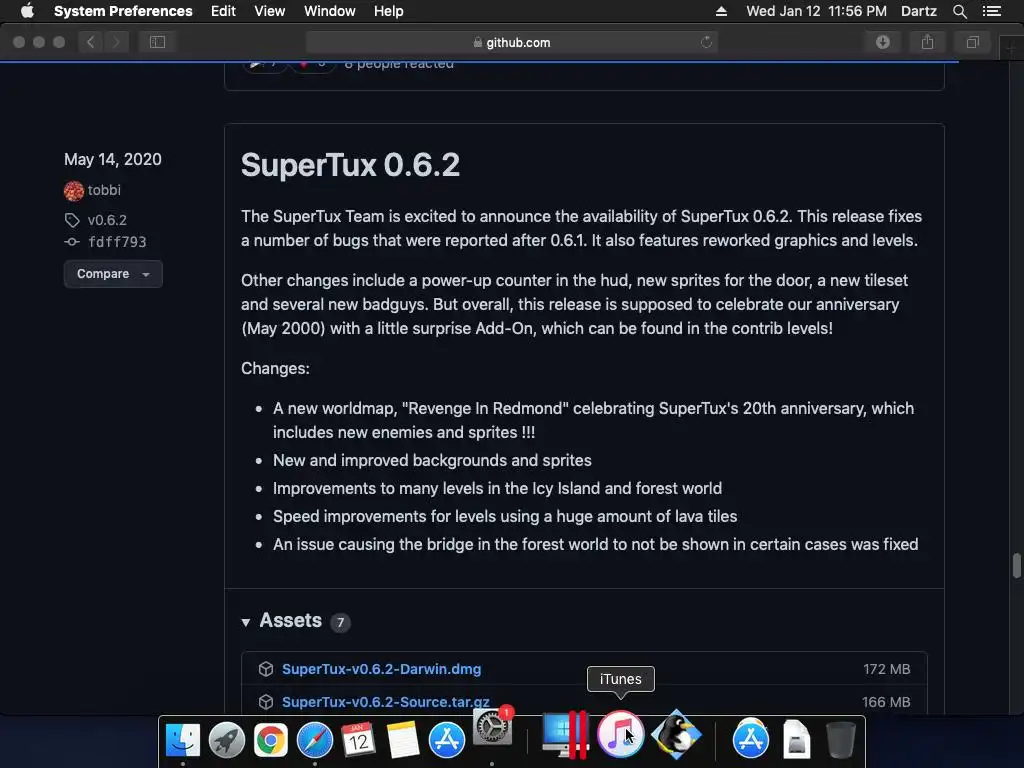The width and height of the screenshot is (1024, 768).
Task: Click the Assets count badge 7
Action: (340, 622)
